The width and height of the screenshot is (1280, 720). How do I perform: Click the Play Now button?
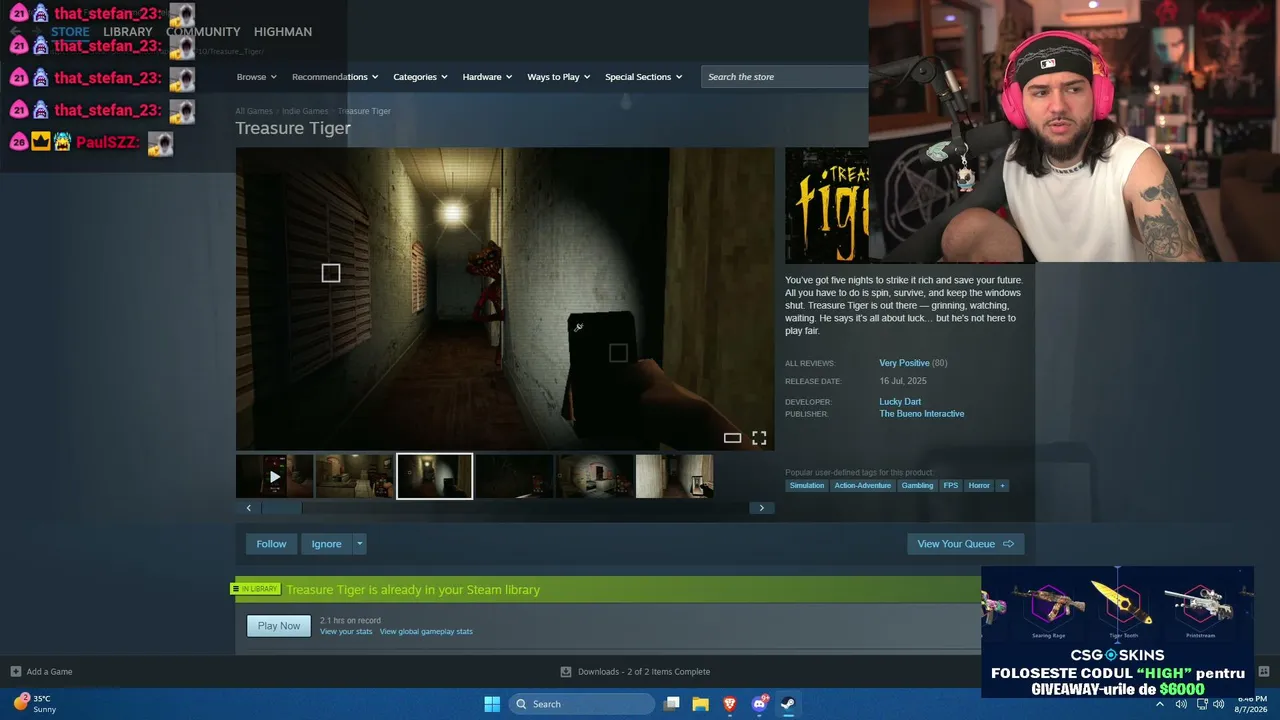(279, 626)
